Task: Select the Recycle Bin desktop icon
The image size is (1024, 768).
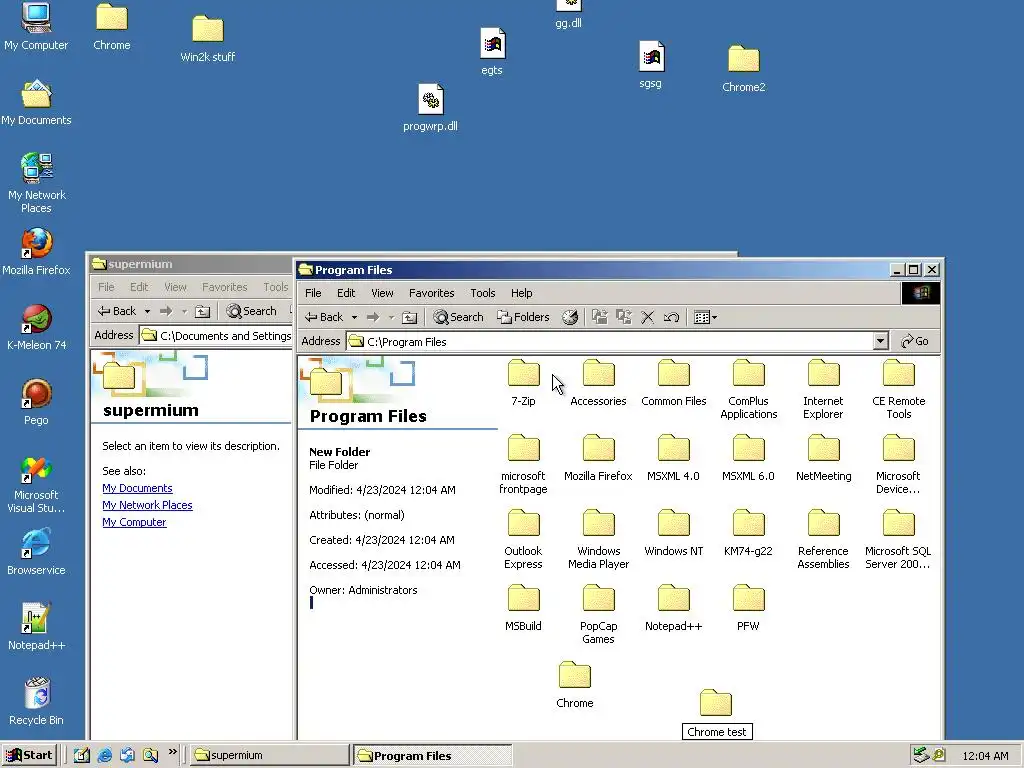Action: (37, 702)
